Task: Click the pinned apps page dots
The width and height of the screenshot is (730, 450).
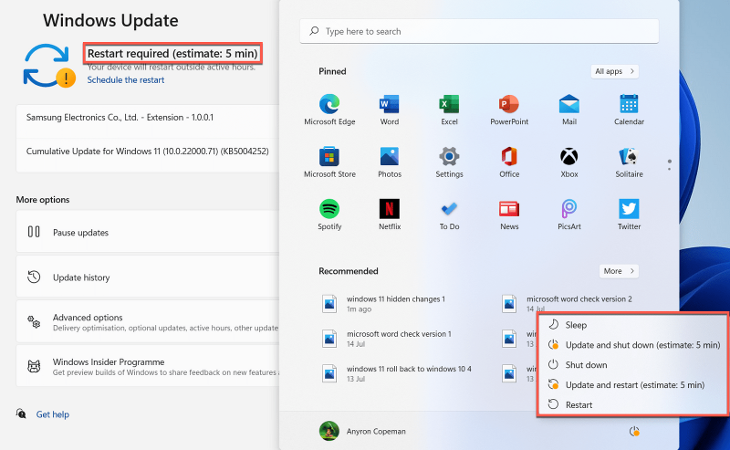Action: click(669, 165)
